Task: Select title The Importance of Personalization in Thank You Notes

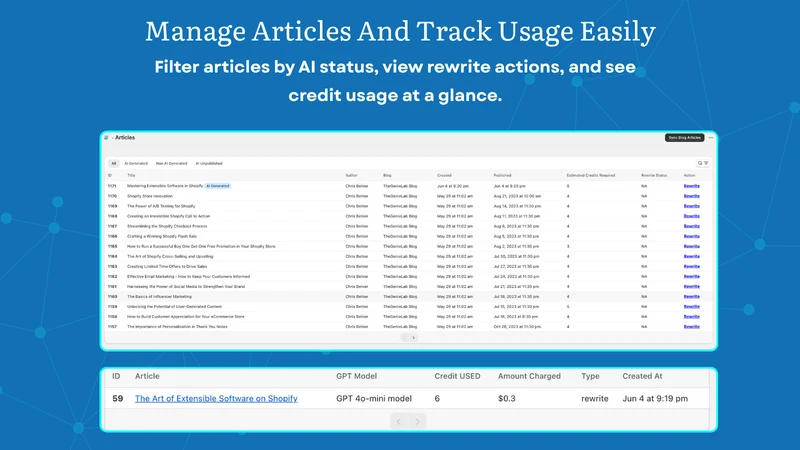Action: pyautogui.click(x=178, y=327)
